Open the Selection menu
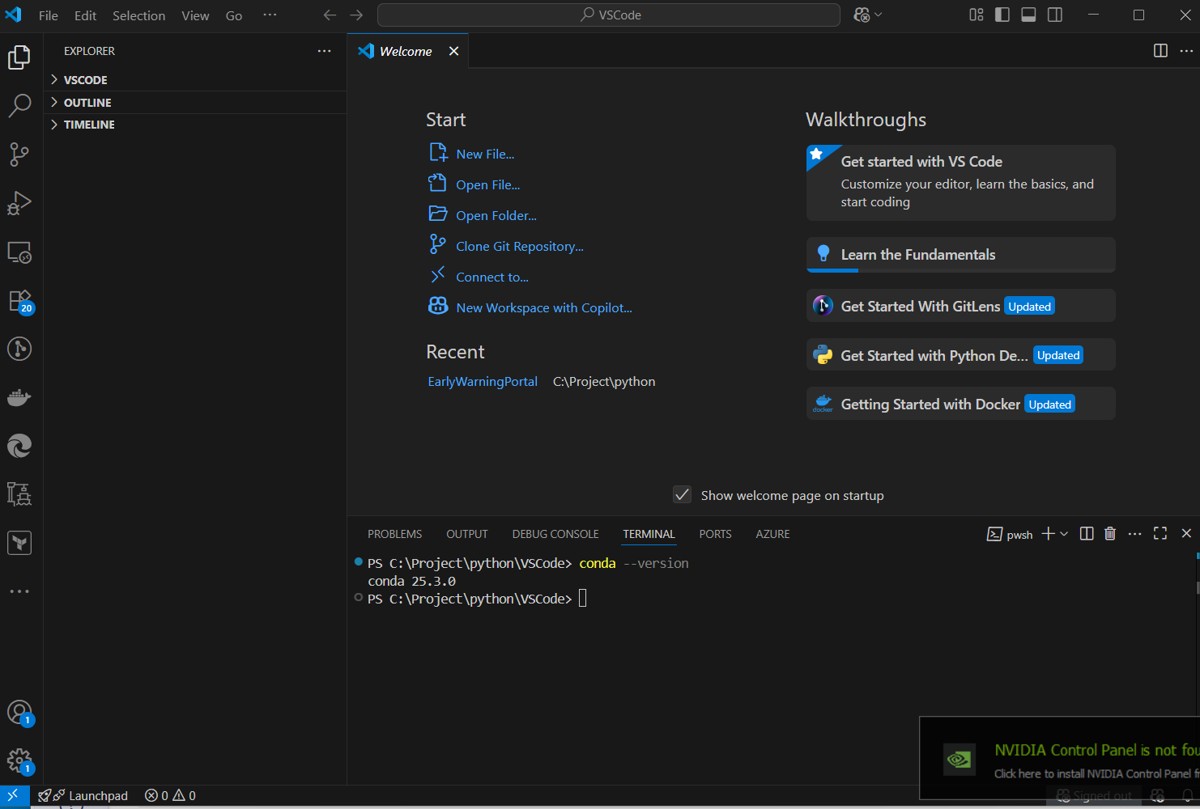This screenshot has width=1200, height=809. pos(139,16)
